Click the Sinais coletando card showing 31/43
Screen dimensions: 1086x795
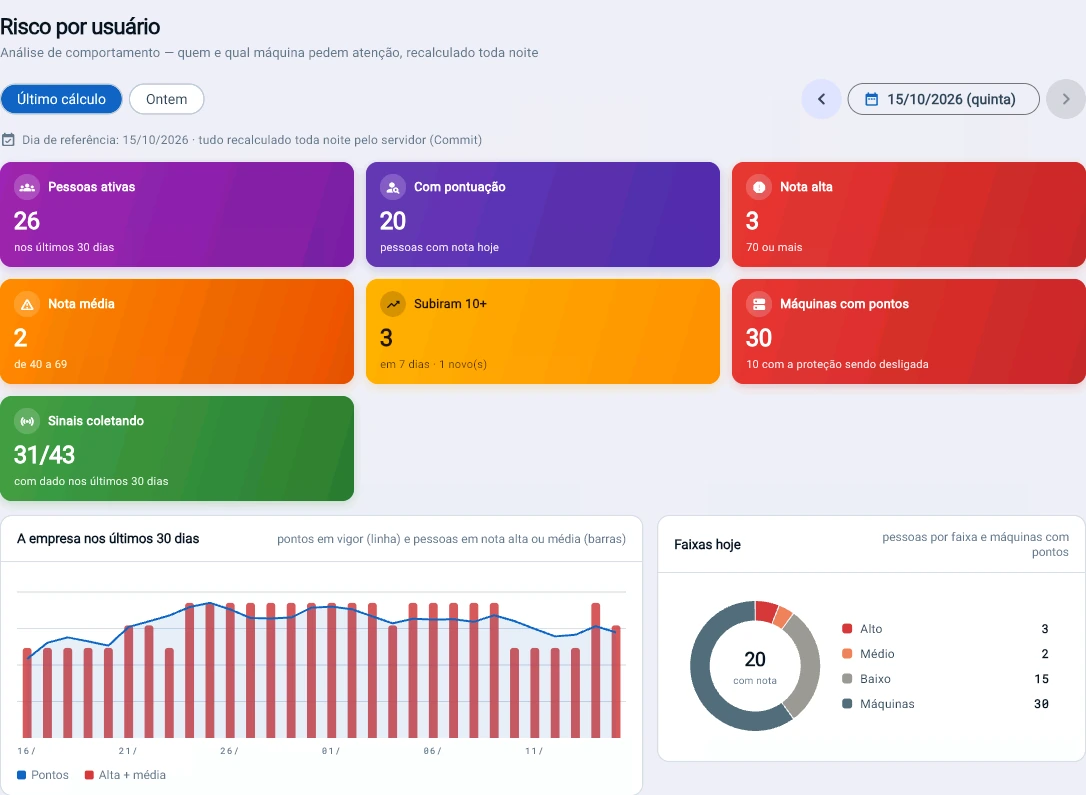[x=177, y=449]
